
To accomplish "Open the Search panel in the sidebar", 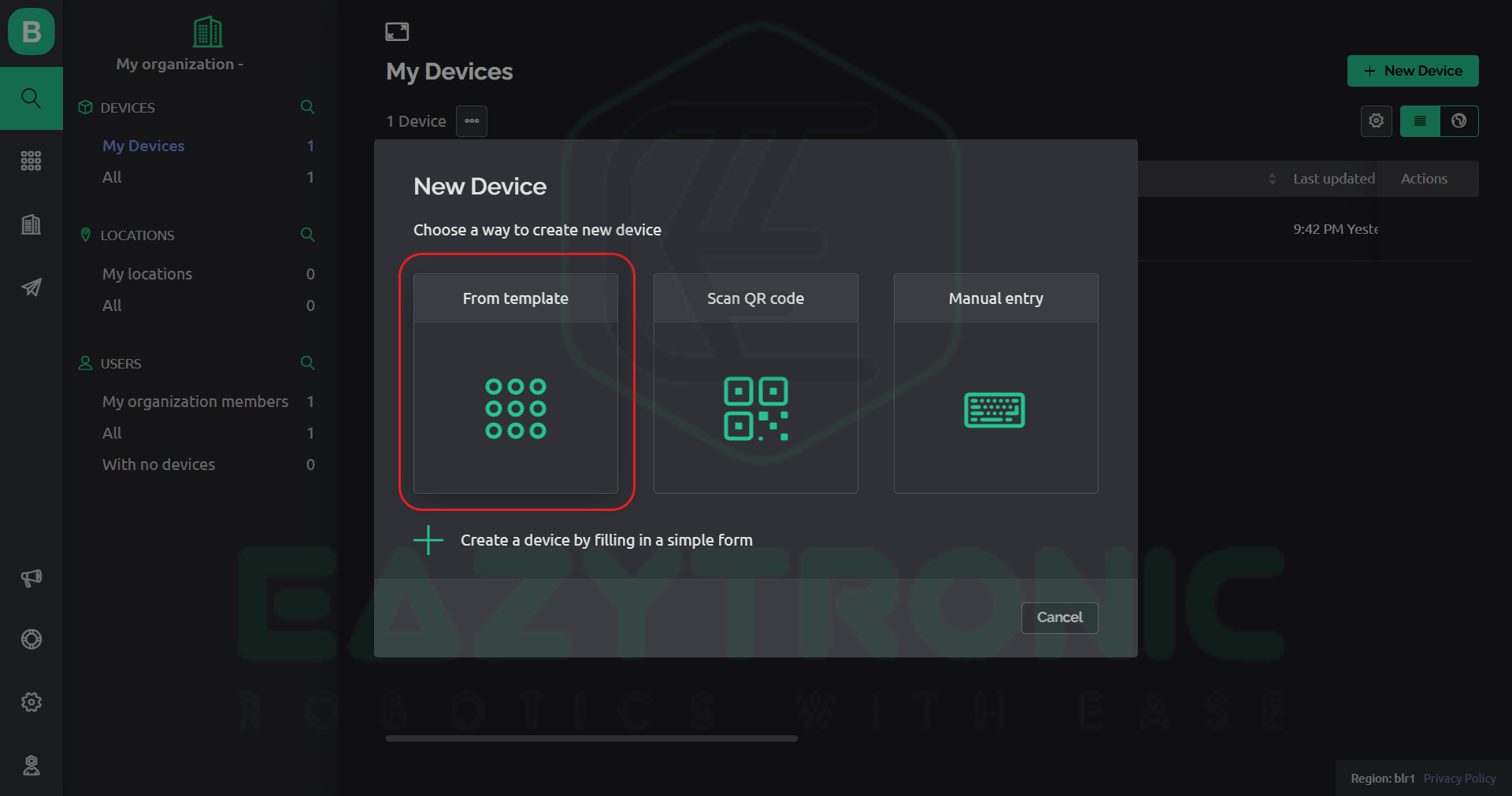I will [31, 98].
